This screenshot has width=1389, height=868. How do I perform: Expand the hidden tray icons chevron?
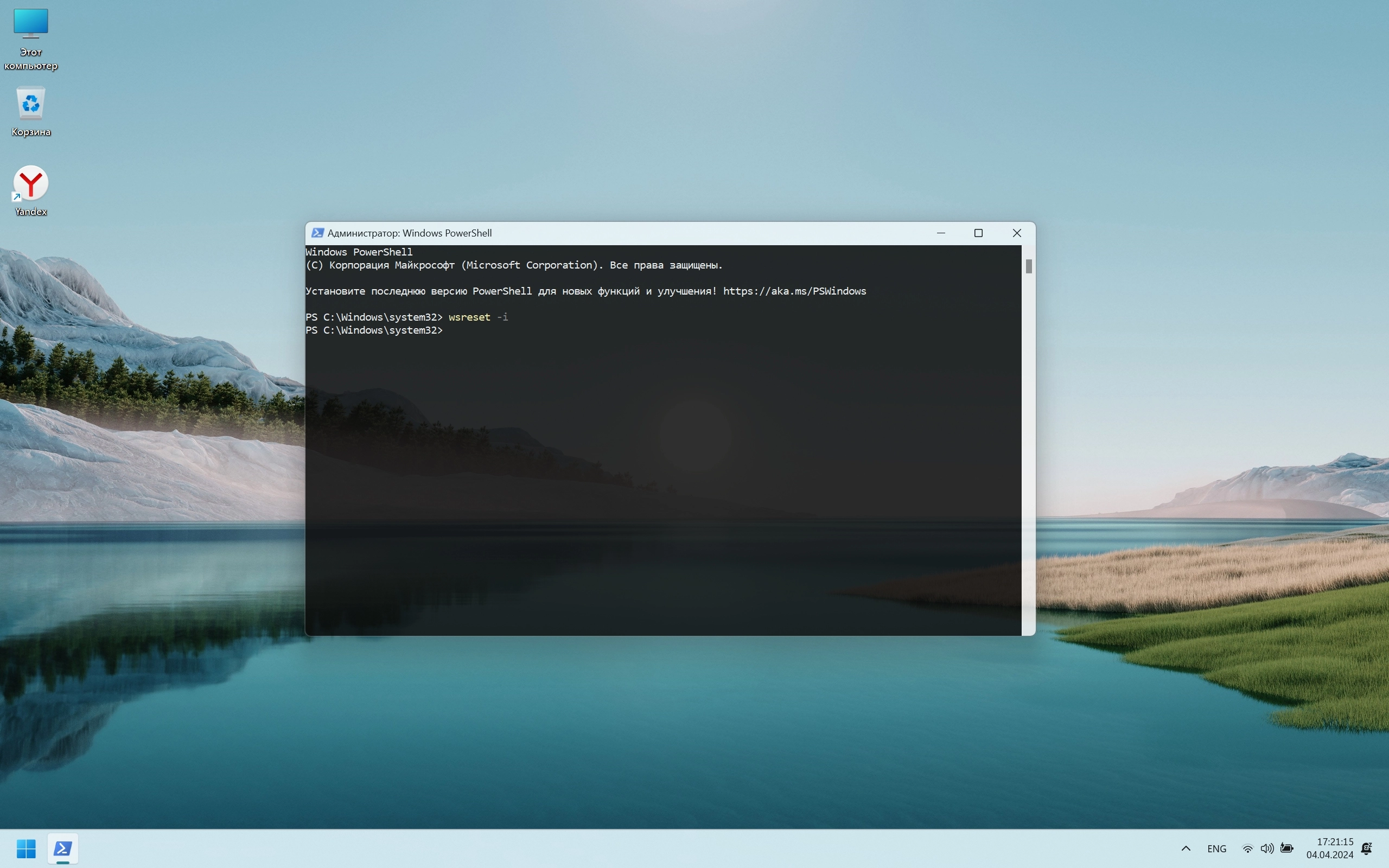pyautogui.click(x=1186, y=848)
